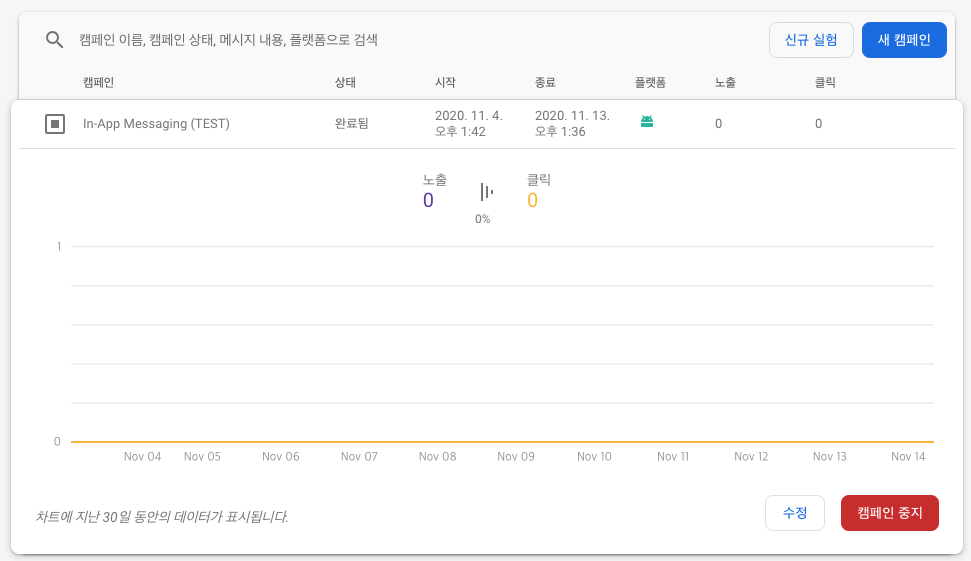Screen dimensions: 971x561
Task: Click the 상태 column header
Action: (346, 82)
